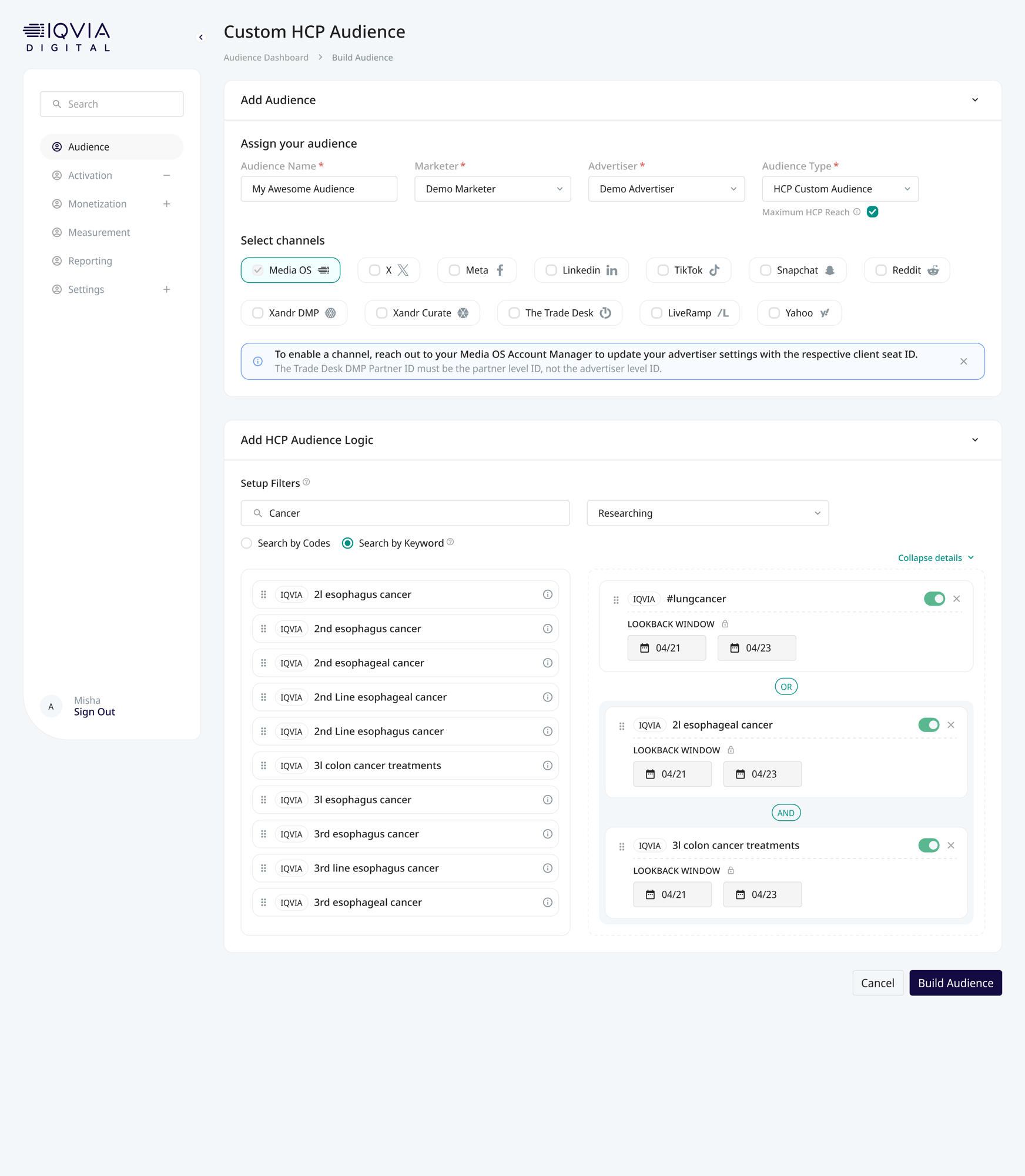Dismiss the channel info banner
1025x1176 pixels.
point(963,362)
